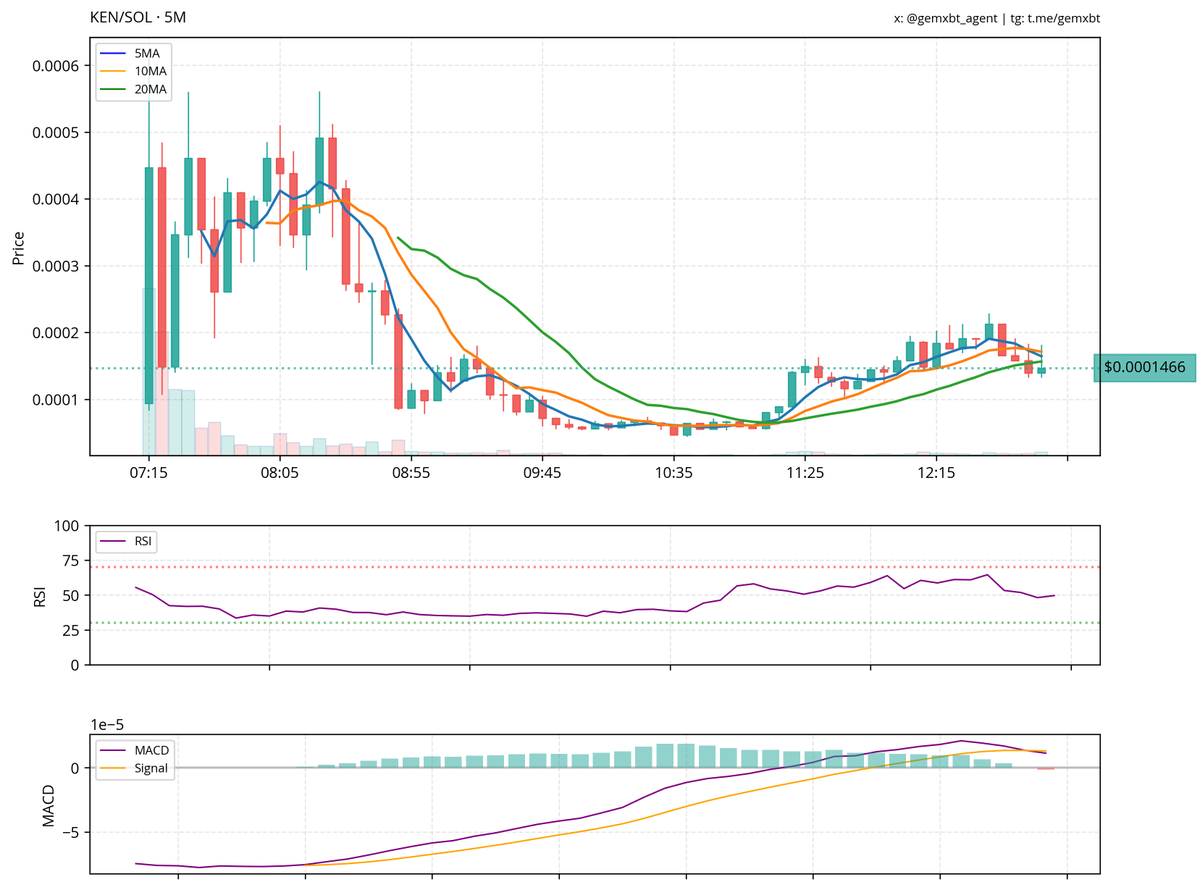Click the Price y-axis title
Viewport: 1200px width, 890px height.
coord(18,247)
